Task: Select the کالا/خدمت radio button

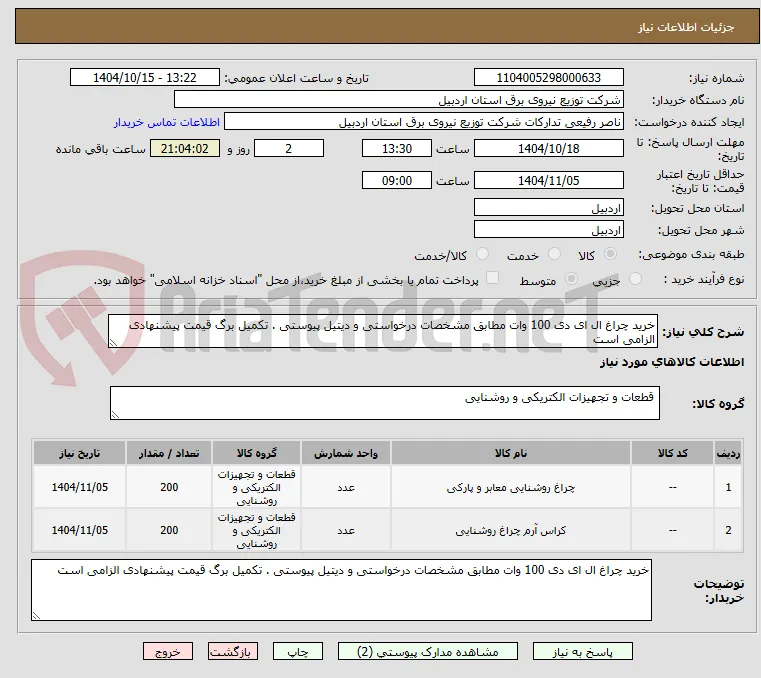Action: [x=482, y=254]
